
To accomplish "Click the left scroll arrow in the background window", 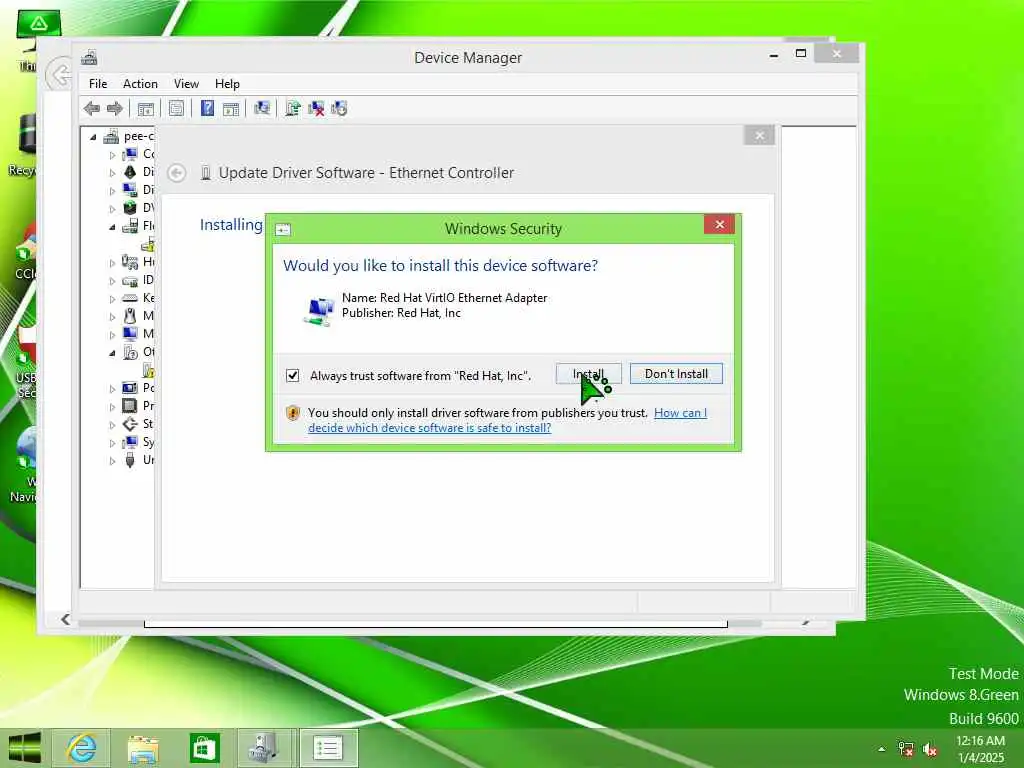I will coord(65,619).
